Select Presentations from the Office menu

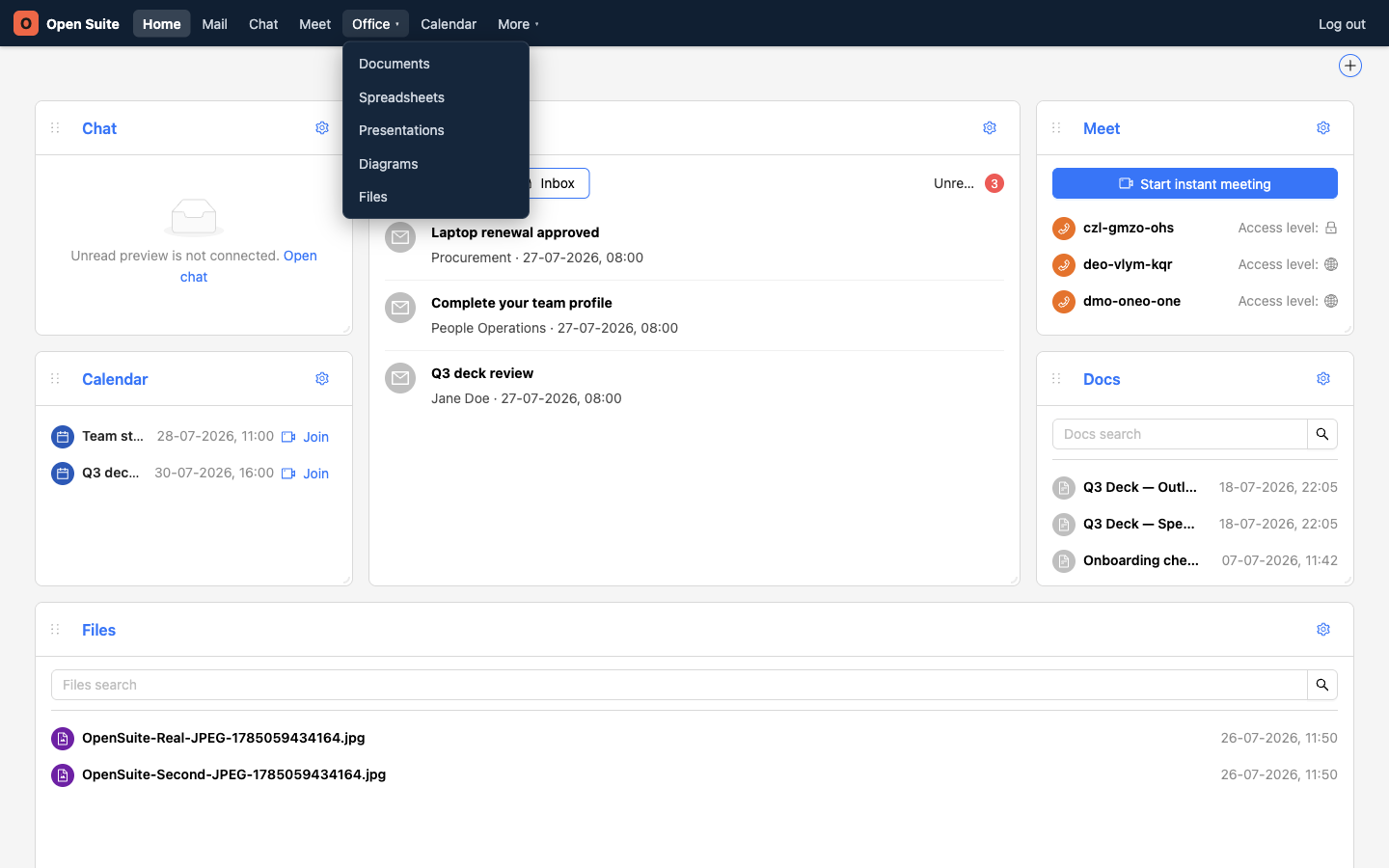point(436,130)
